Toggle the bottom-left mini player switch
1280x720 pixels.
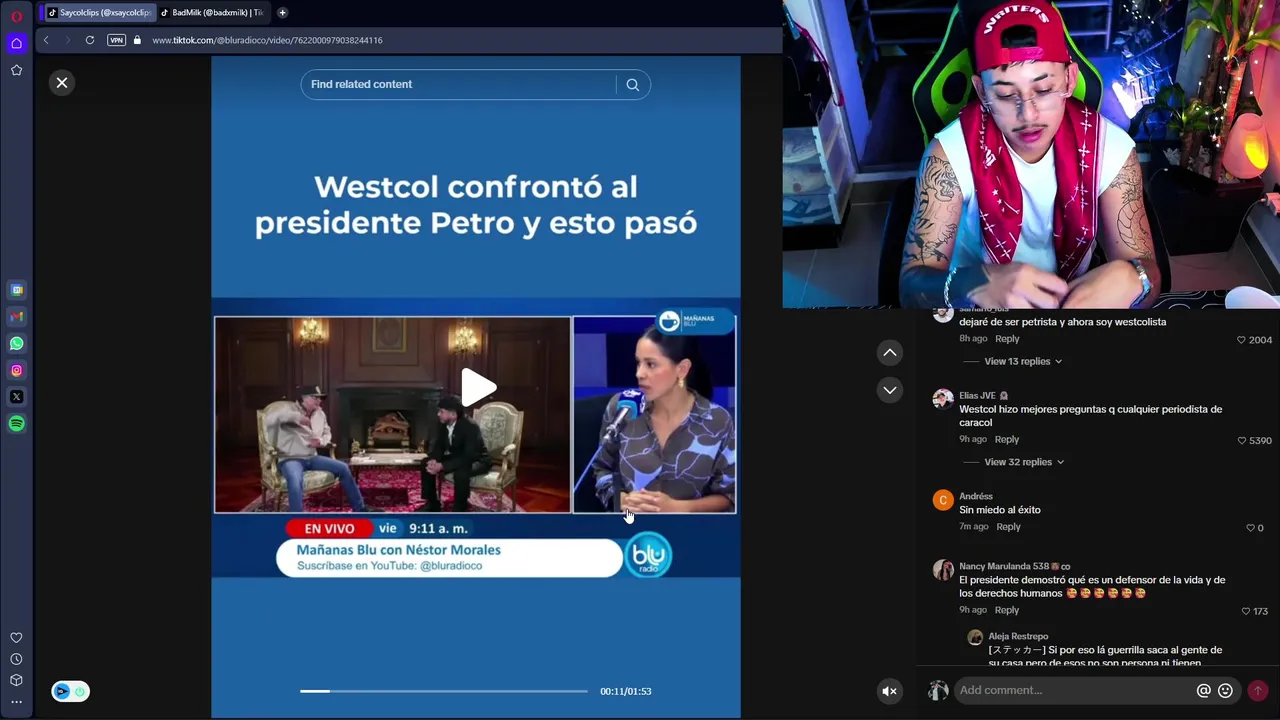(70, 691)
